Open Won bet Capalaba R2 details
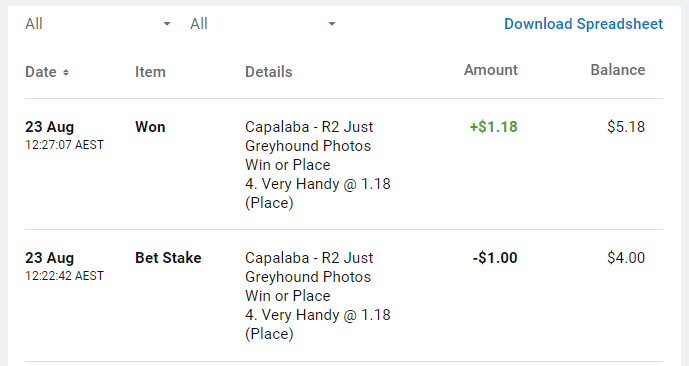Viewport: 689px width, 366px height. [x=318, y=165]
